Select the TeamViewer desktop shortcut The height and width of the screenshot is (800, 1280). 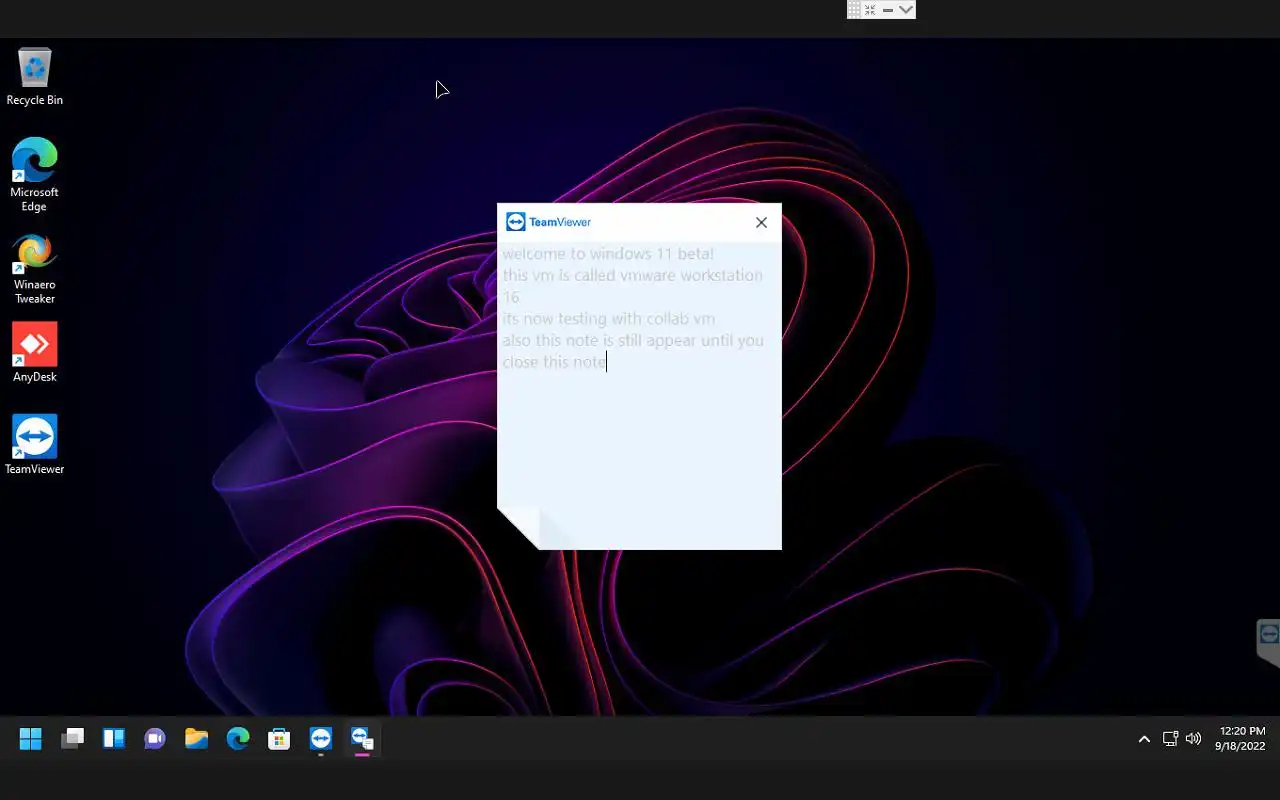click(x=34, y=444)
